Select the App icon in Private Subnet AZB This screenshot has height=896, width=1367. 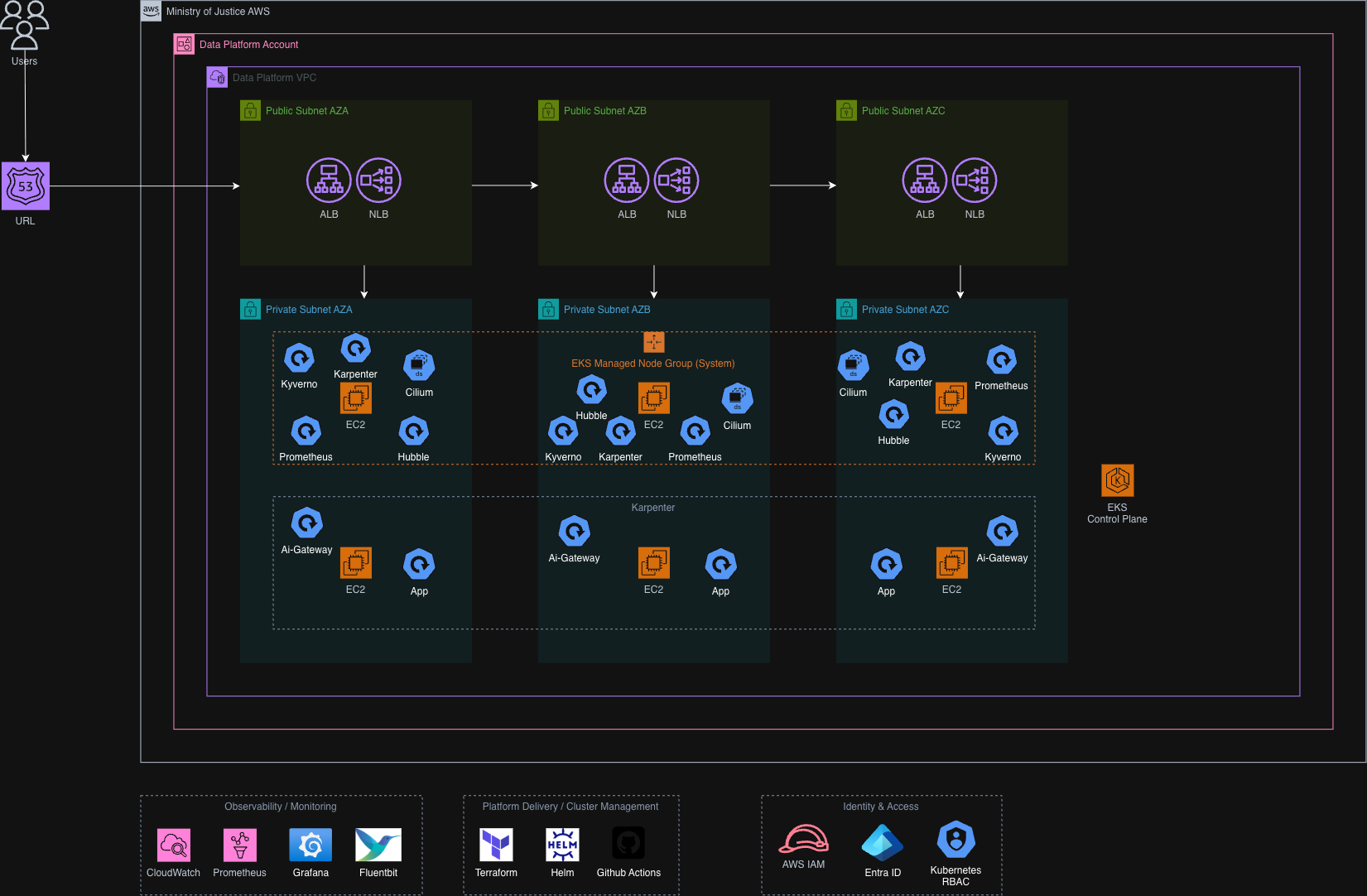click(x=720, y=565)
